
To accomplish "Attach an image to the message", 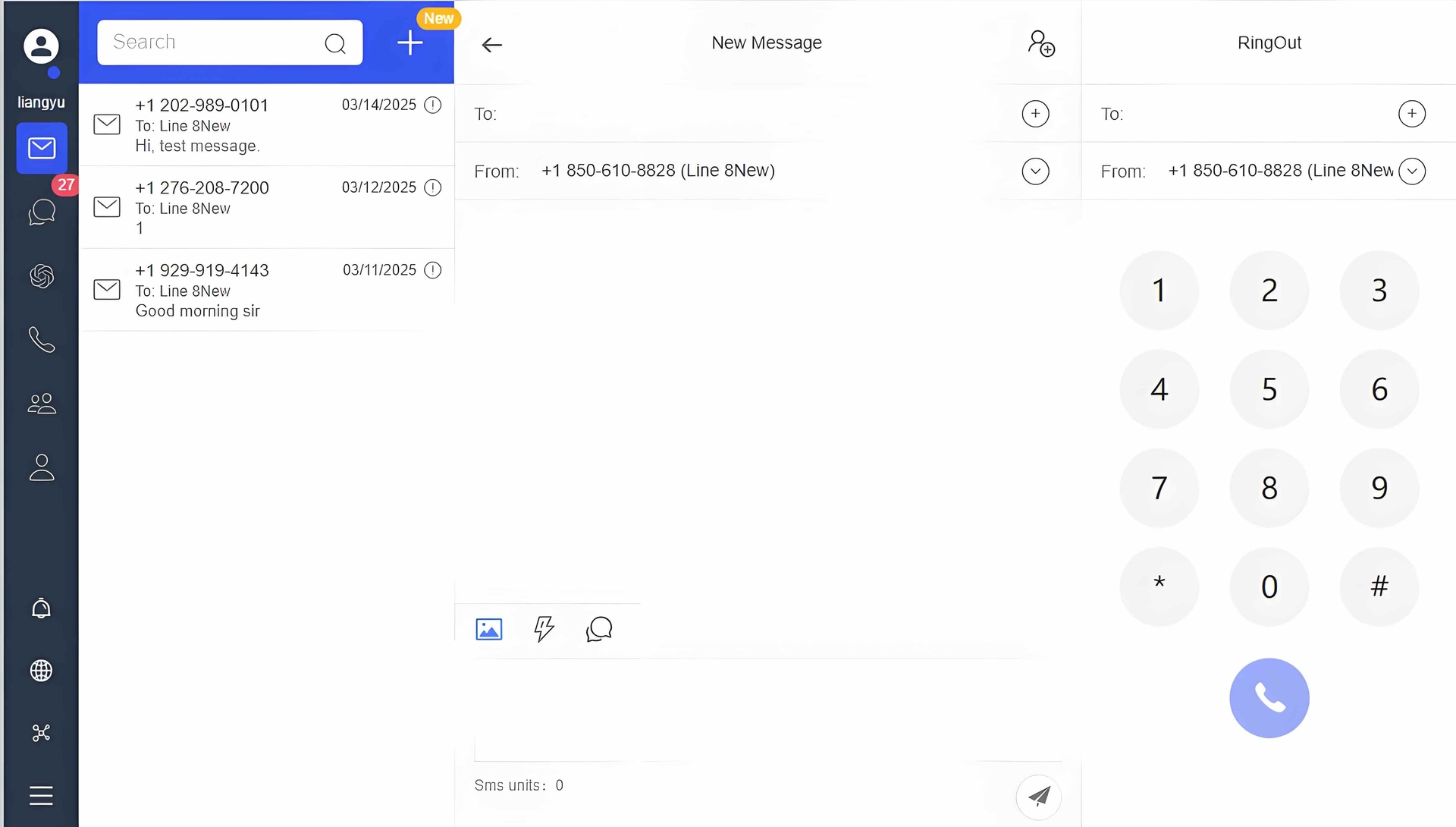I will [489, 629].
